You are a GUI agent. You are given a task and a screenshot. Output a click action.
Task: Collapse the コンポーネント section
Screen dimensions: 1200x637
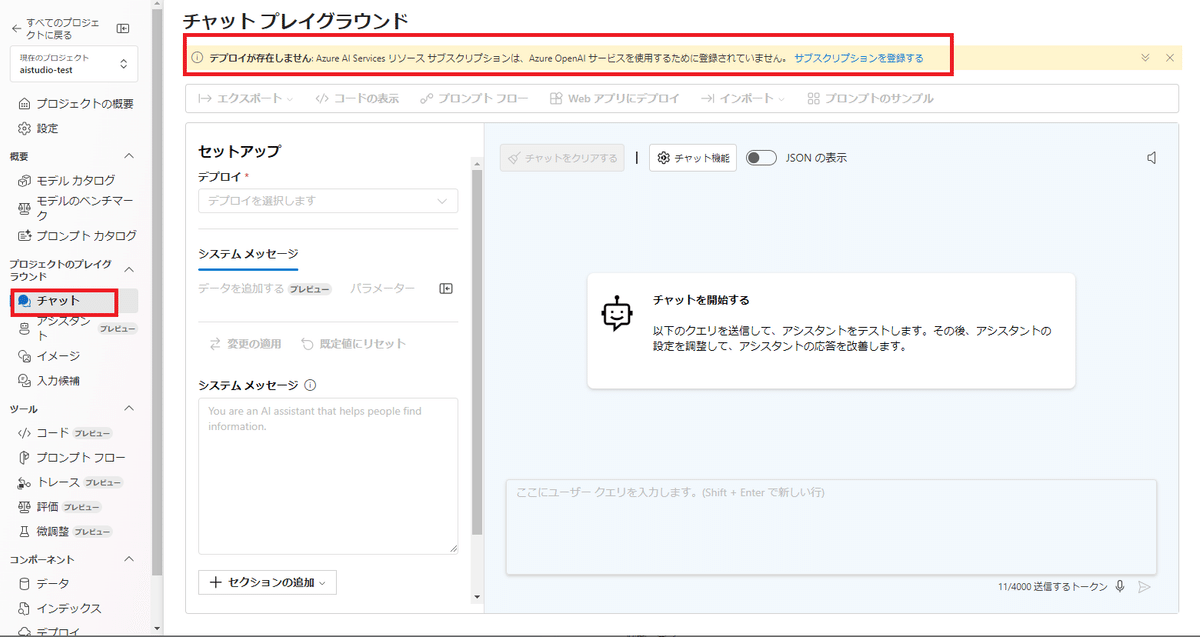pos(128,560)
